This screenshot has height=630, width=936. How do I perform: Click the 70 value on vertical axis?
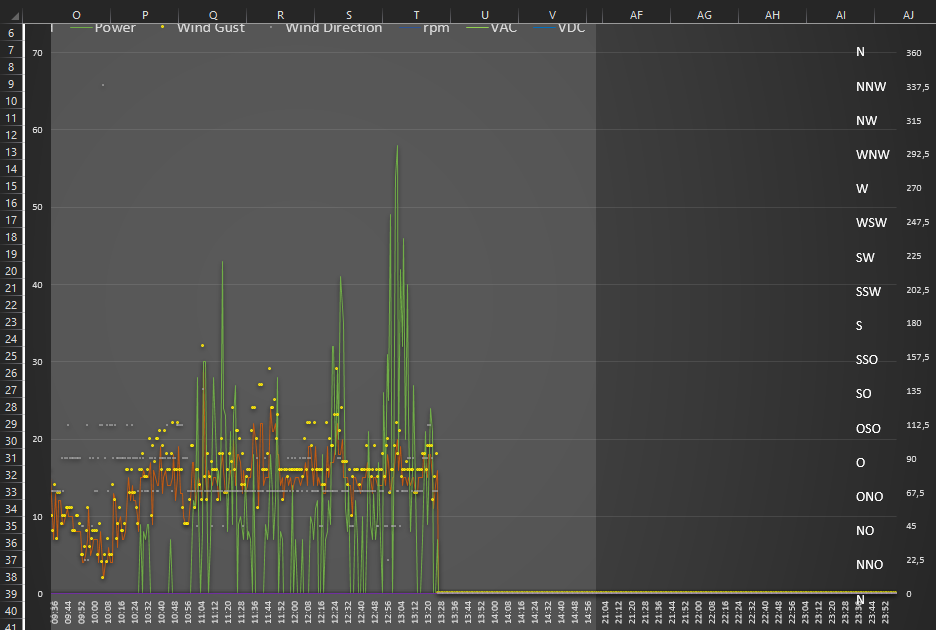point(39,52)
